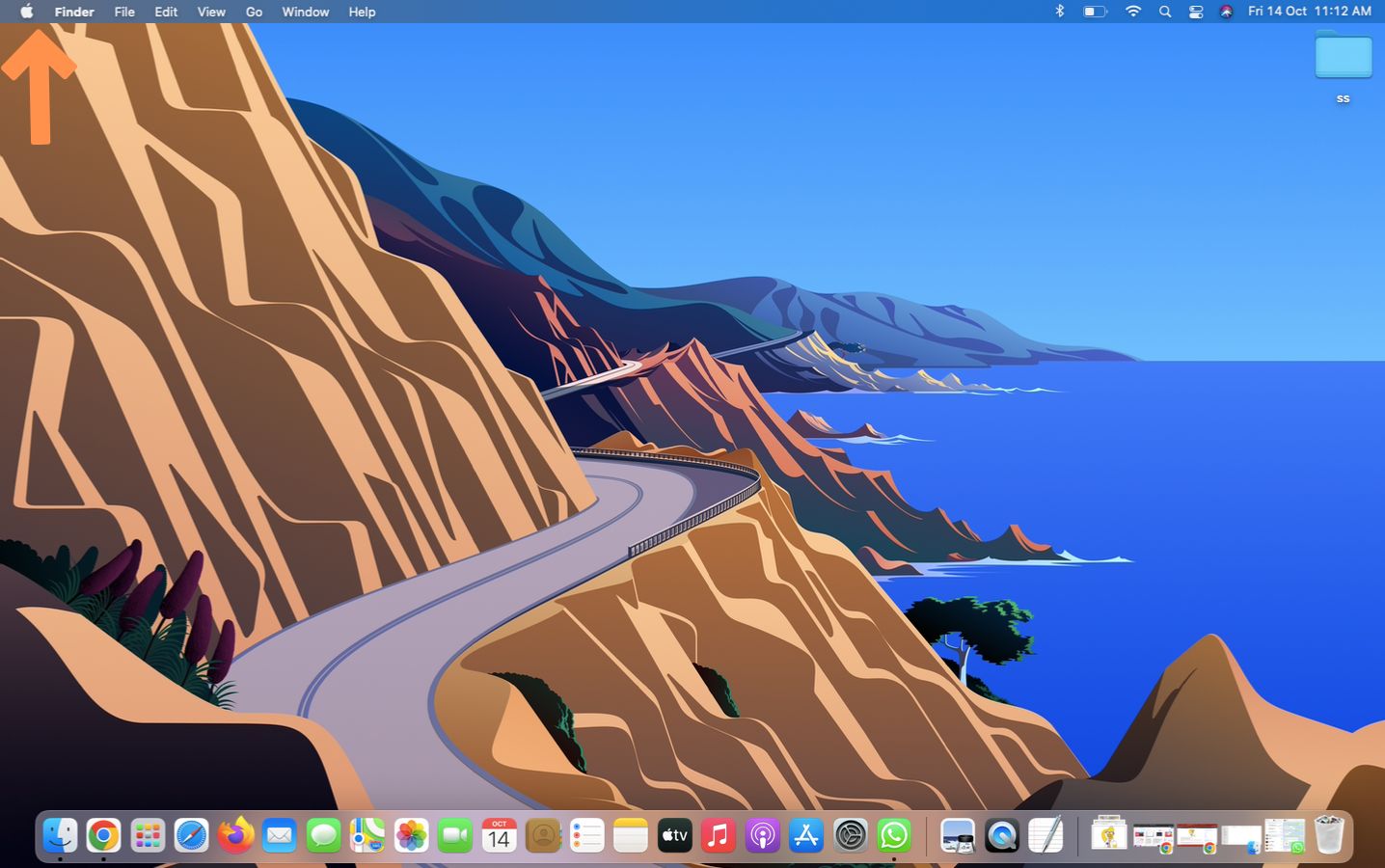Open the Apple menu

[27, 12]
